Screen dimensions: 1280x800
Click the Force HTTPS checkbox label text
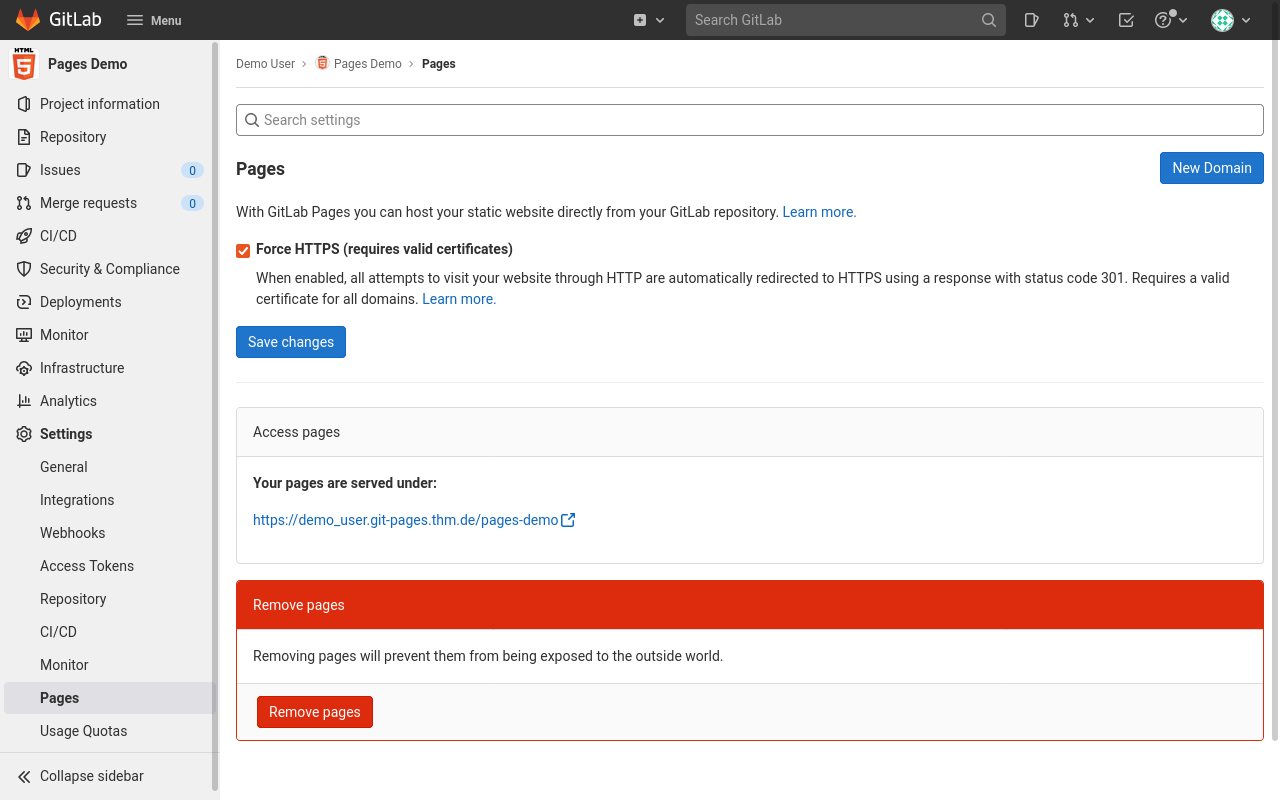pyautogui.click(x=384, y=249)
